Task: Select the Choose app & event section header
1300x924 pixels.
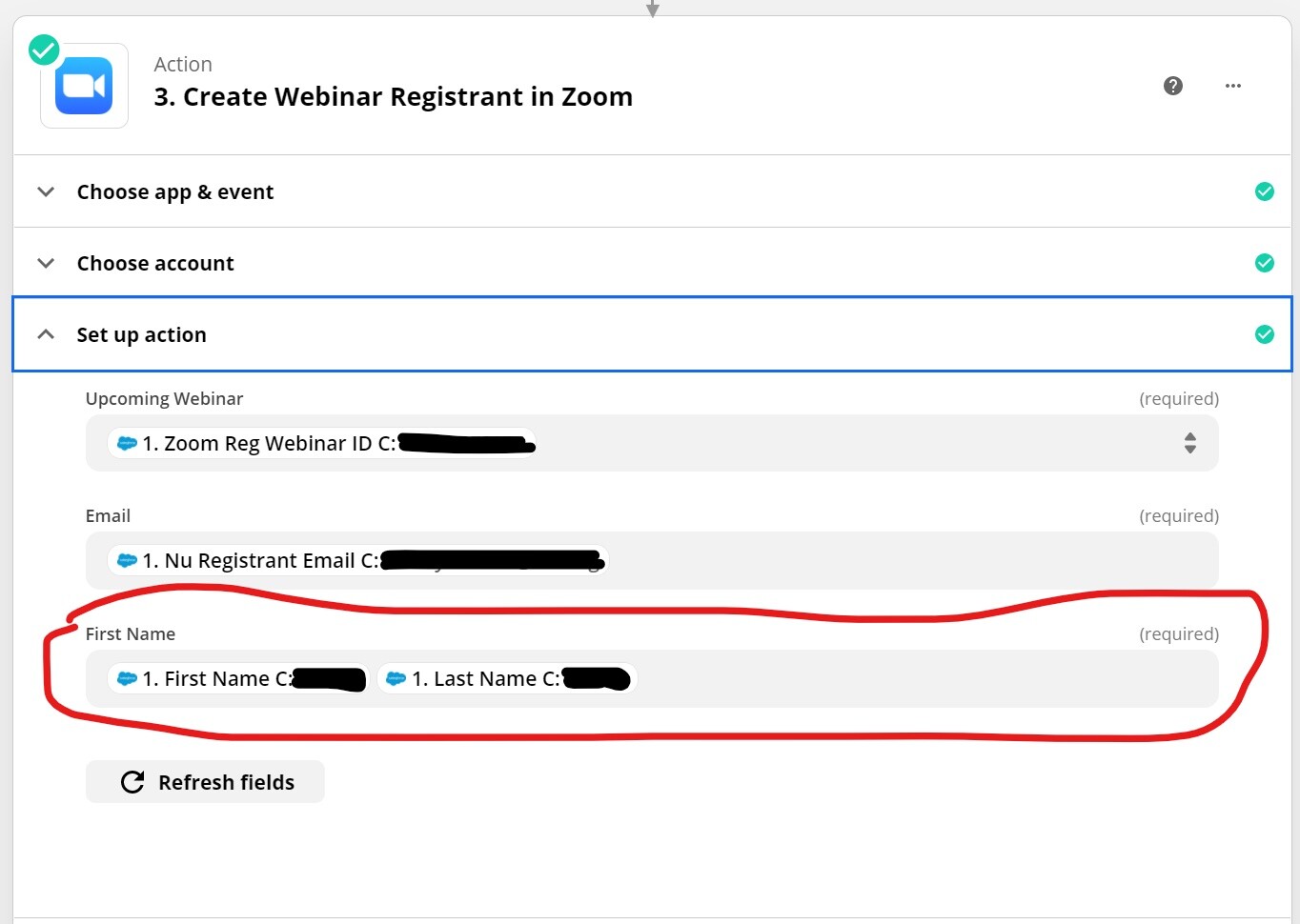Action: (x=174, y=191)
